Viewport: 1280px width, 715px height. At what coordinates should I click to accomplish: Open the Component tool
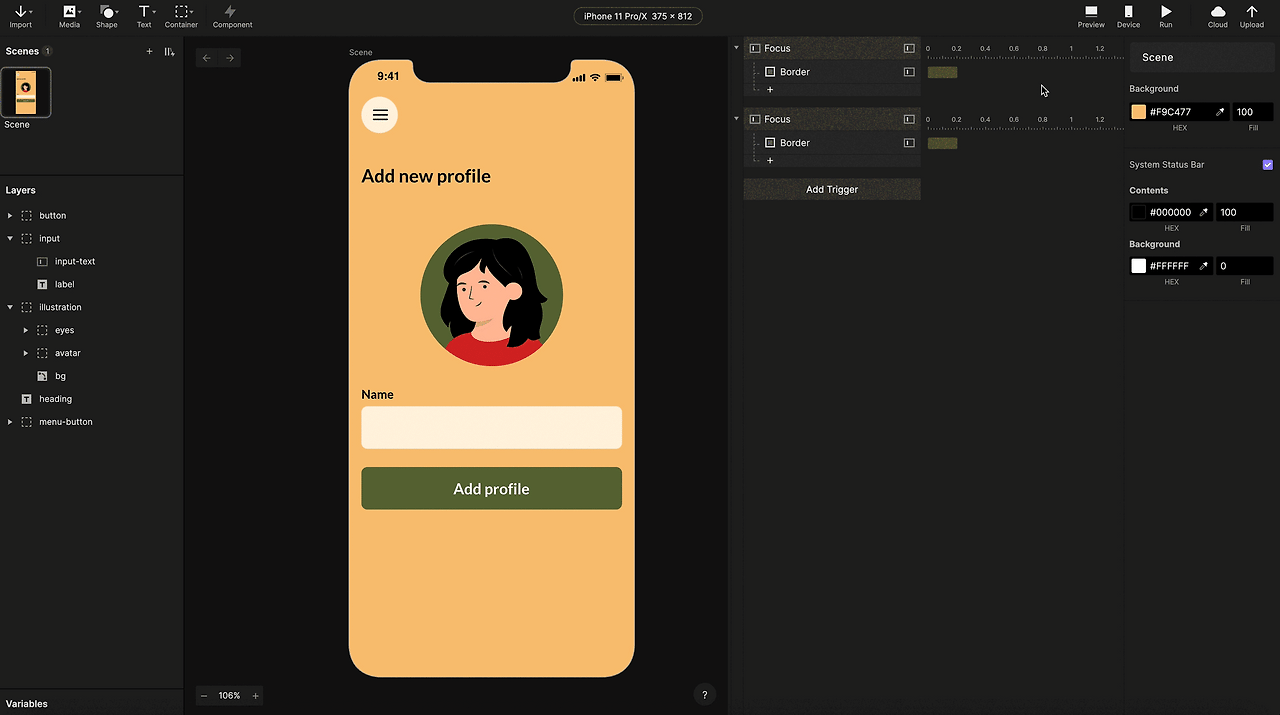point(231,16)
